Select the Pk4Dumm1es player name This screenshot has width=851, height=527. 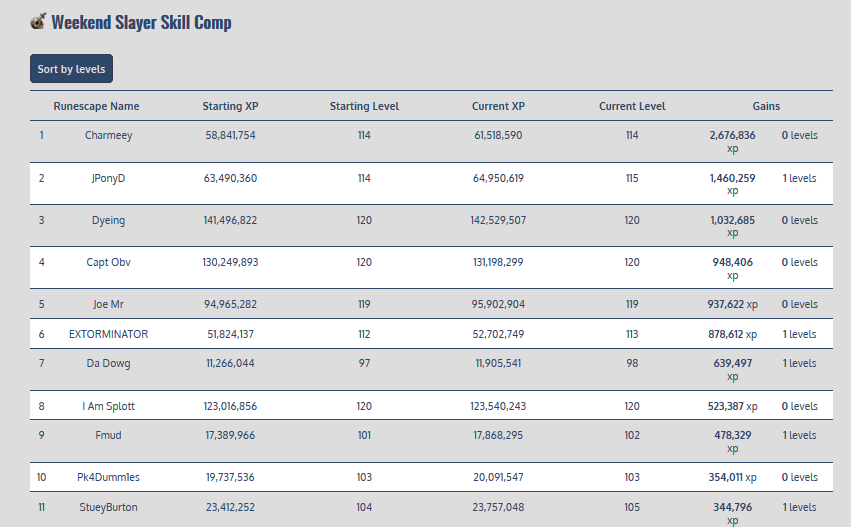(x=108, y=477)
